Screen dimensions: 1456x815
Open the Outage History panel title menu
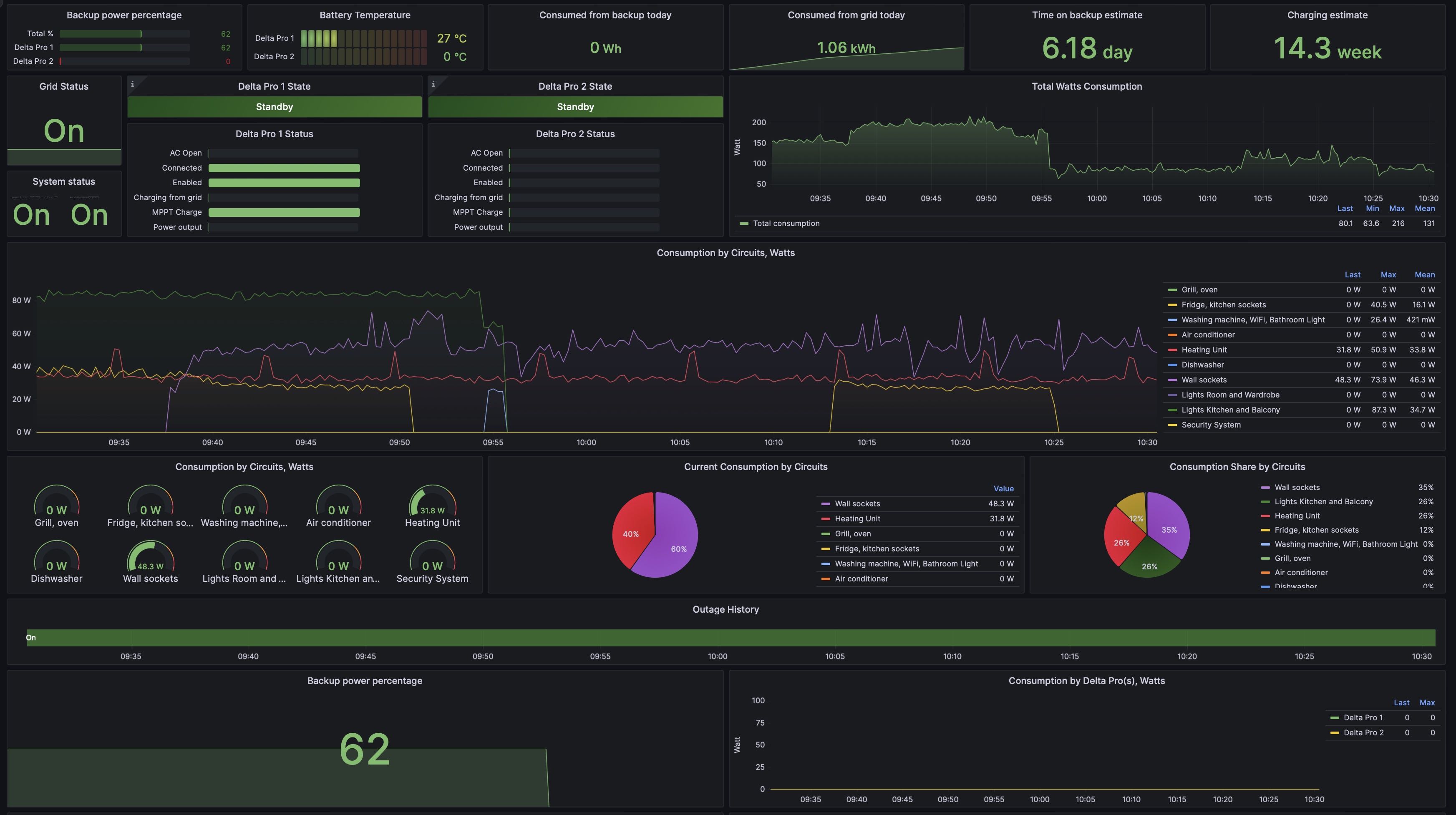pyautogui.click(x=725, y=609)
